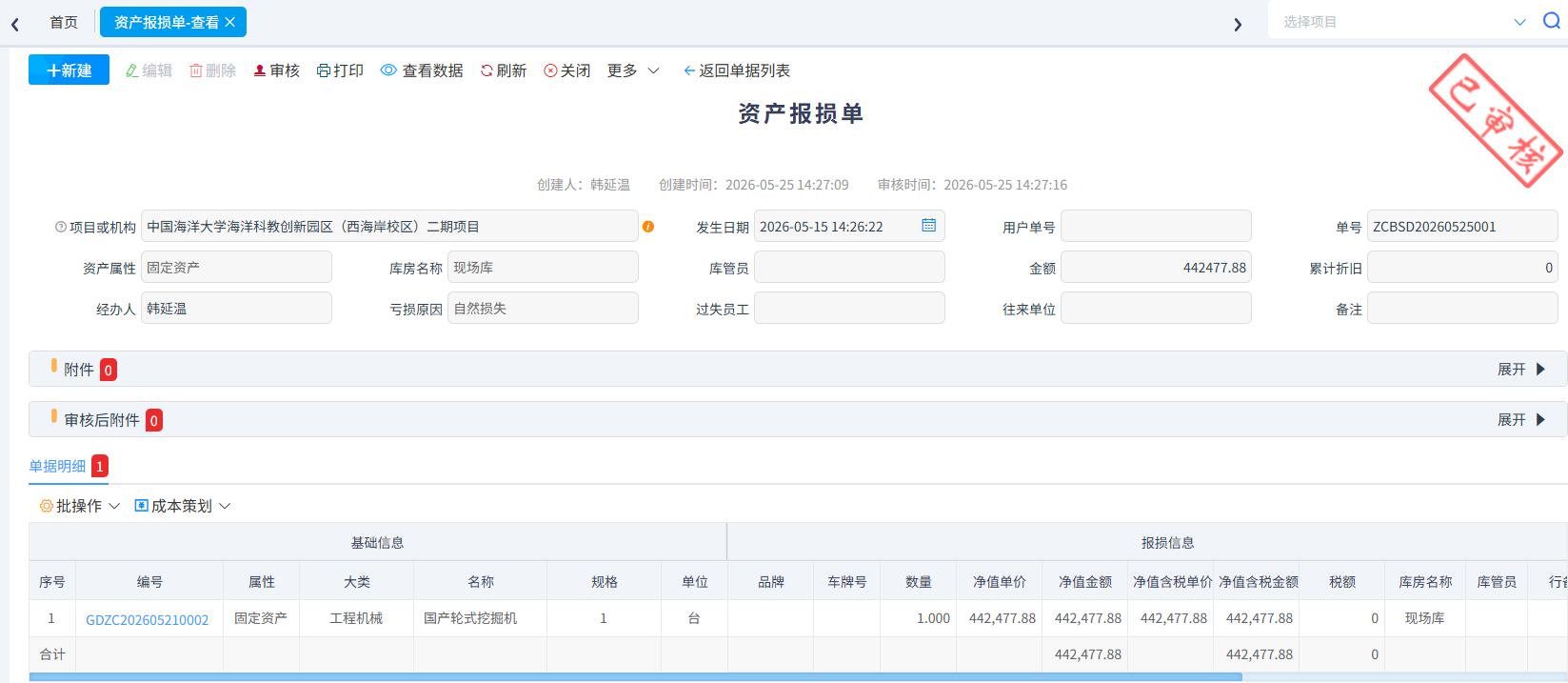Click the 用户单号 input field
Screen dimensions: 1568x683
pos(1156,227)
